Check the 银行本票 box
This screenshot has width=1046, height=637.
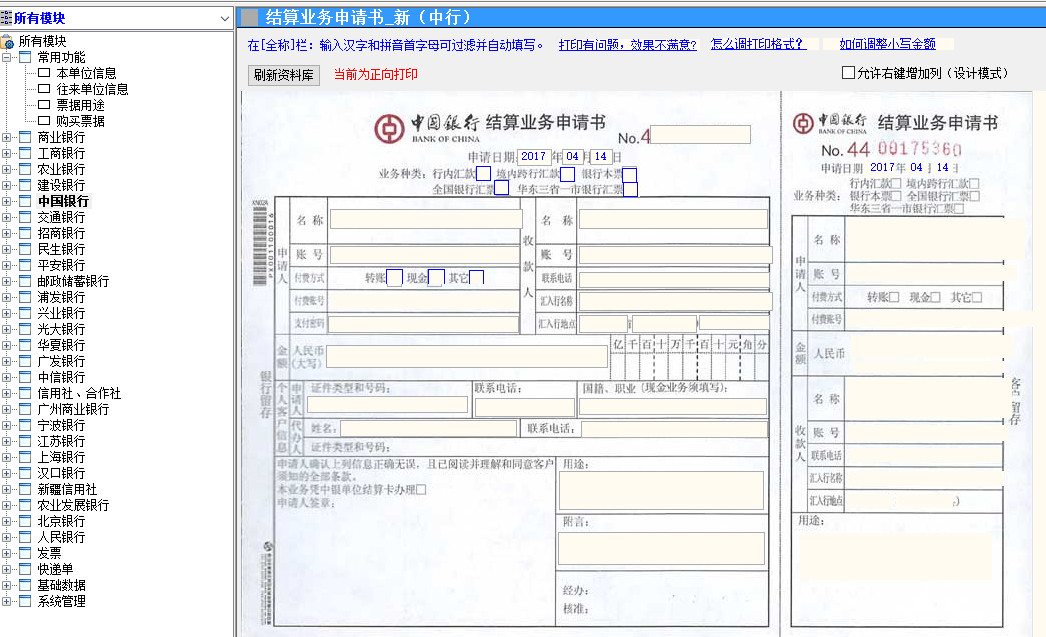(x=629, y=175)
